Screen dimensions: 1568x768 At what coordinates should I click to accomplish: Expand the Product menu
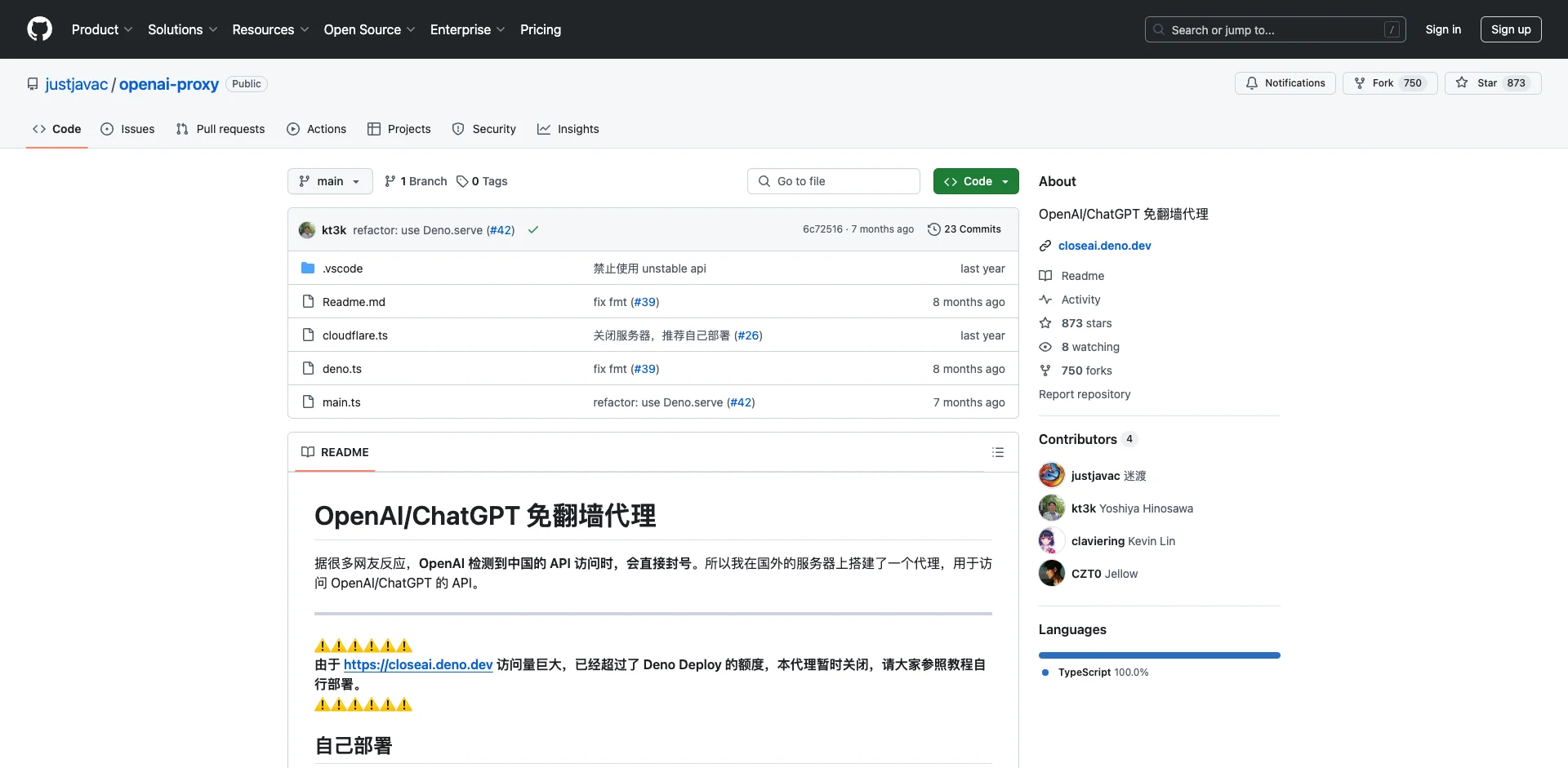click(102, 29)
